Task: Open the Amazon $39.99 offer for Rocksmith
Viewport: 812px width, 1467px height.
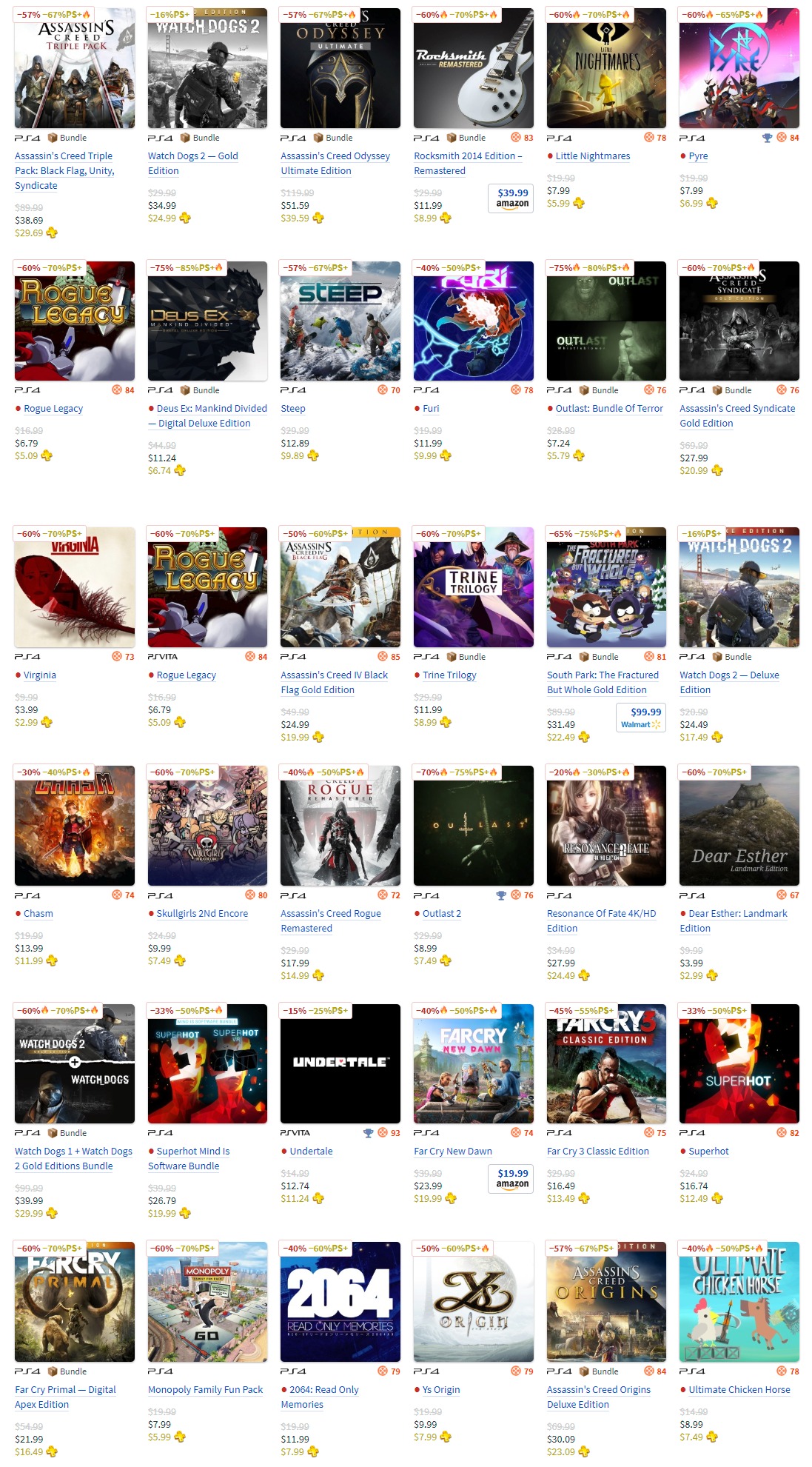Action: point(512,198)
